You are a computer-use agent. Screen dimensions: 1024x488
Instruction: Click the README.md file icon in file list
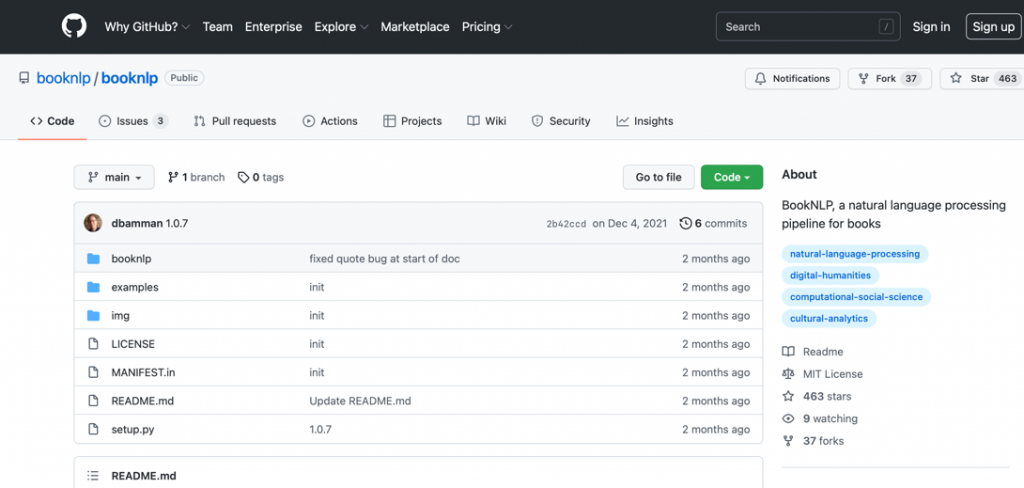(x=93, y=400)
